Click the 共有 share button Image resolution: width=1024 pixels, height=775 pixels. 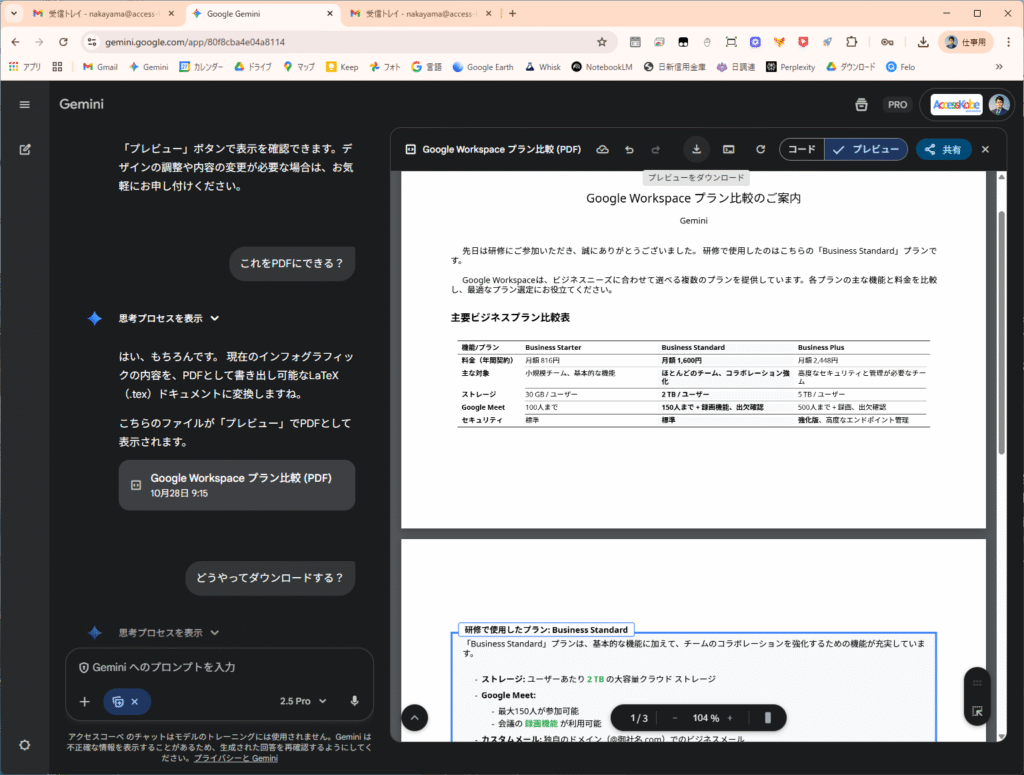click(943, 149)
